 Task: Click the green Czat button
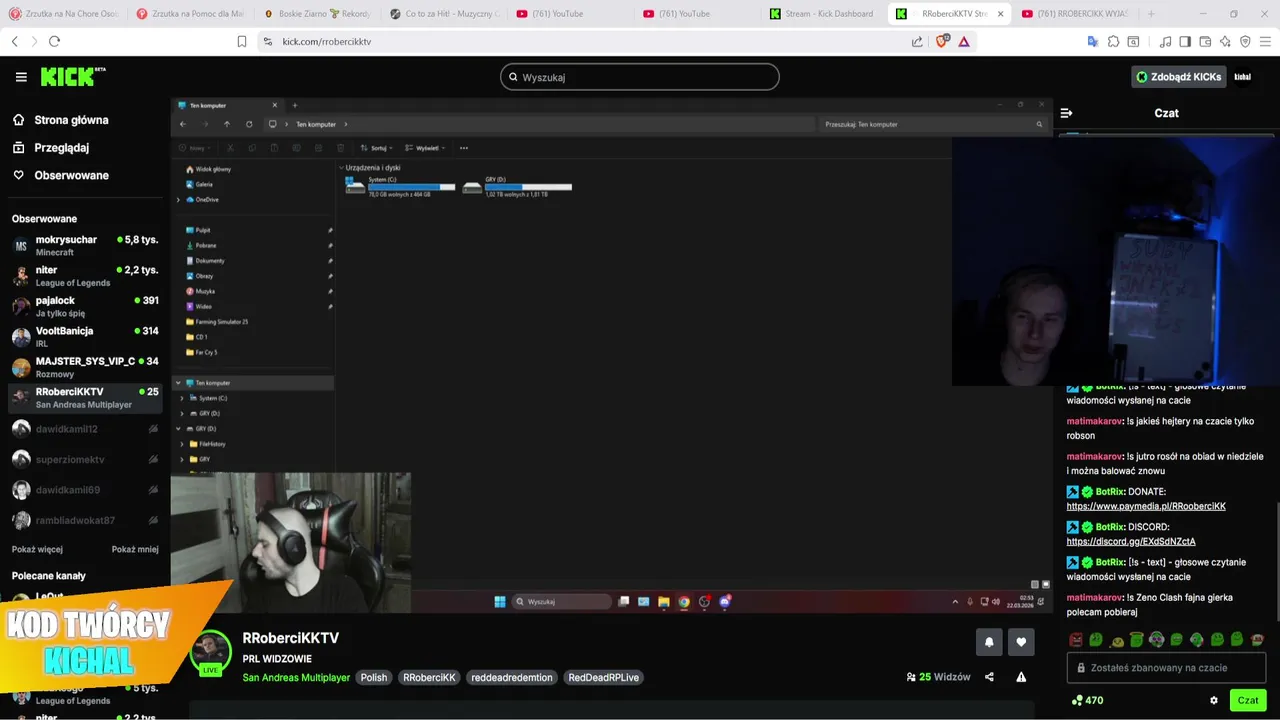pos(1248,700)
